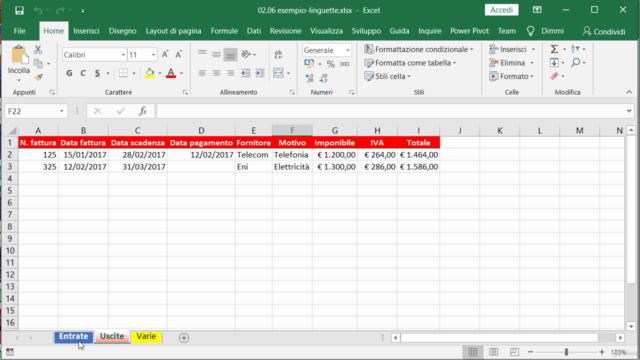This screenshot has width=640, height=360.
Task: Toggle middle vertical alignment
Action: point(216,54)
